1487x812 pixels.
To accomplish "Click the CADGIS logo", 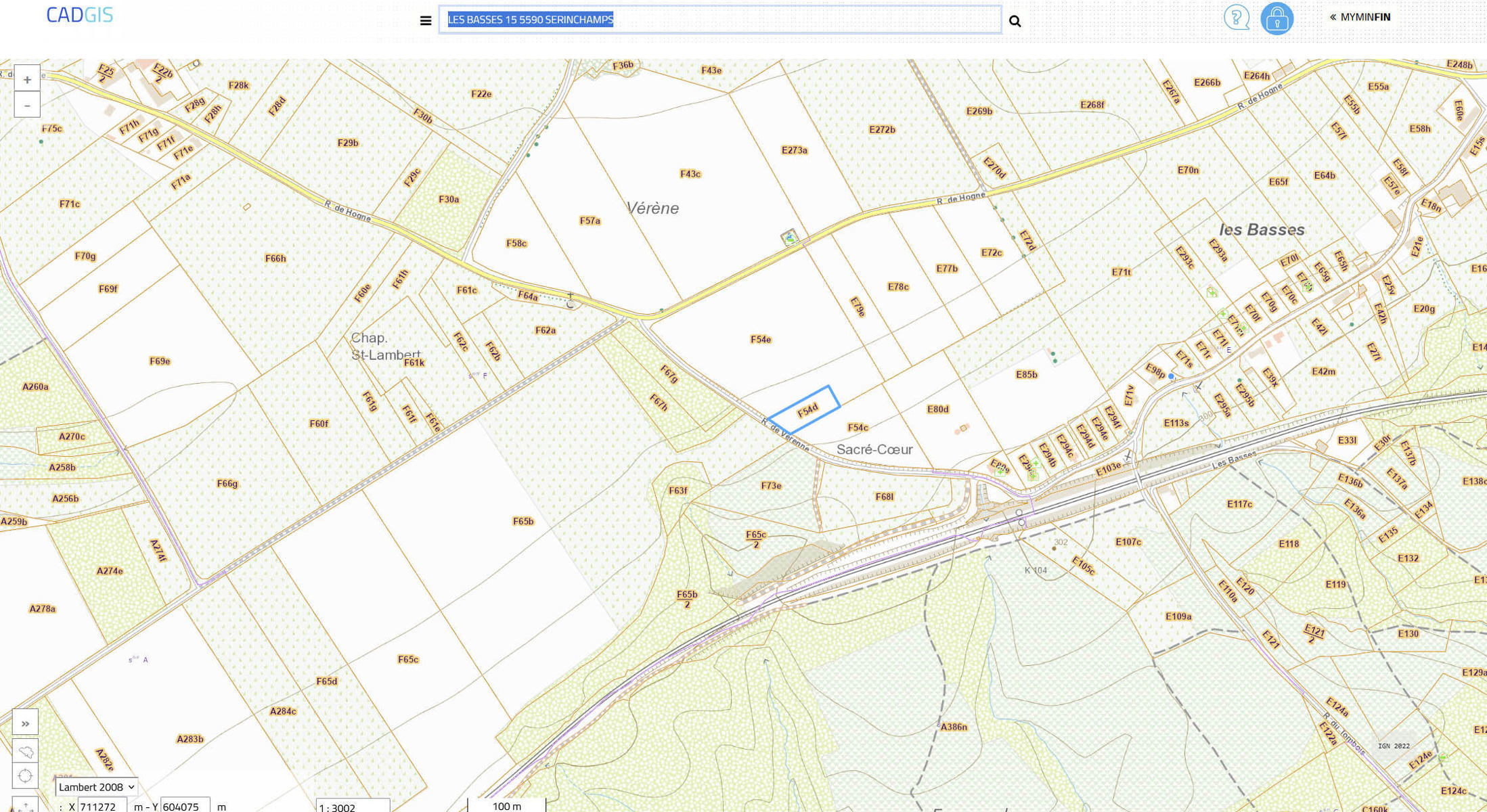I will (x=80, y=15).
